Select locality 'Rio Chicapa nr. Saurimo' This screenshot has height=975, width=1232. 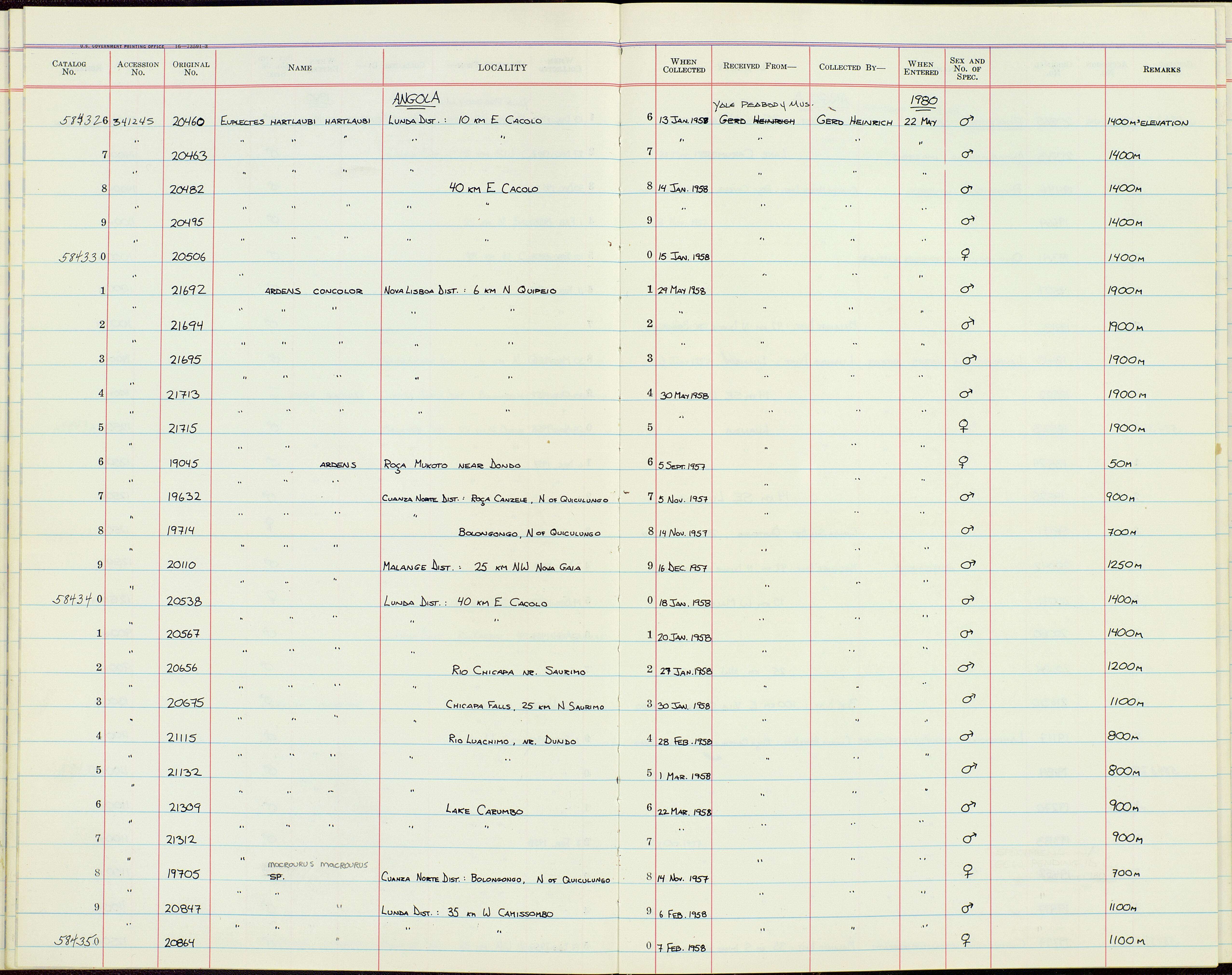pyautogui.click(x=519, y=671)
